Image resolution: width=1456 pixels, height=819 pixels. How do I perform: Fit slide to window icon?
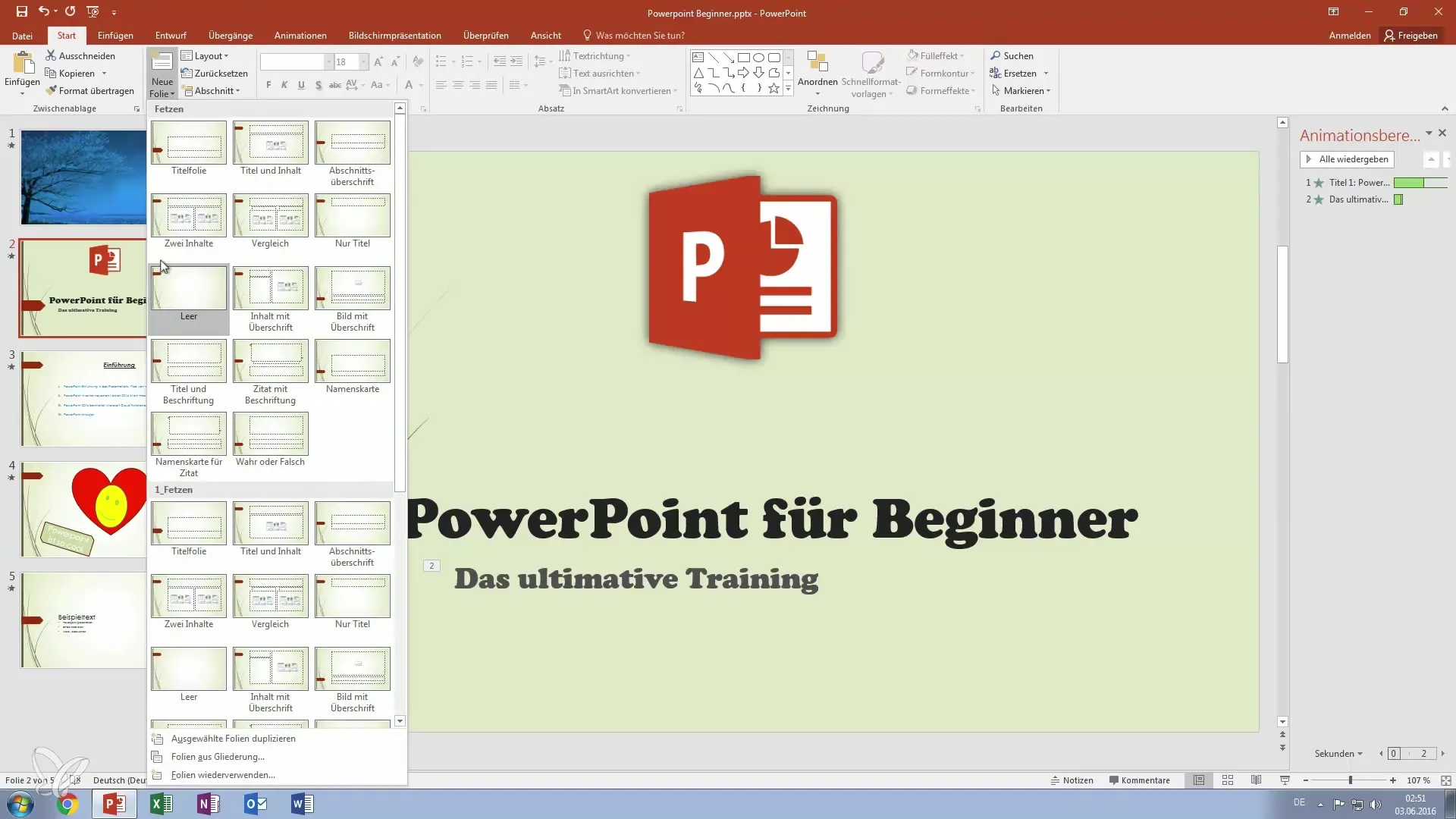pyautogui.click(x=1445, y=780)
